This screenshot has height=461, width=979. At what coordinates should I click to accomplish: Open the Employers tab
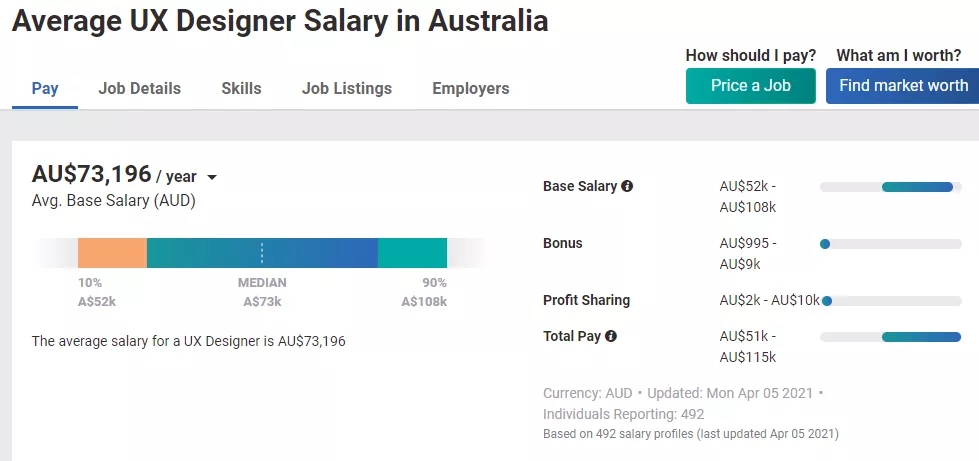tap(471, 88)
